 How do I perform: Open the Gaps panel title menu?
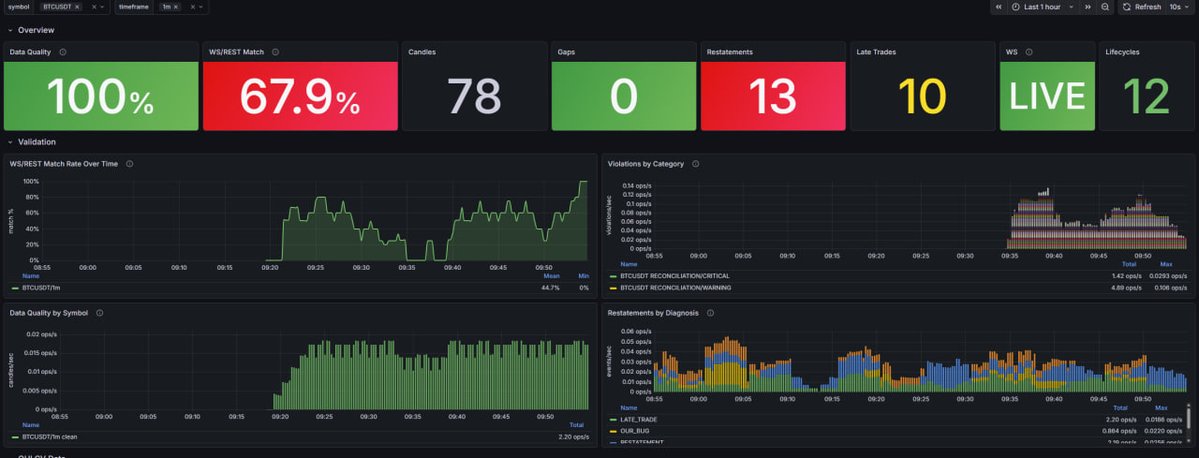[567, 52]
